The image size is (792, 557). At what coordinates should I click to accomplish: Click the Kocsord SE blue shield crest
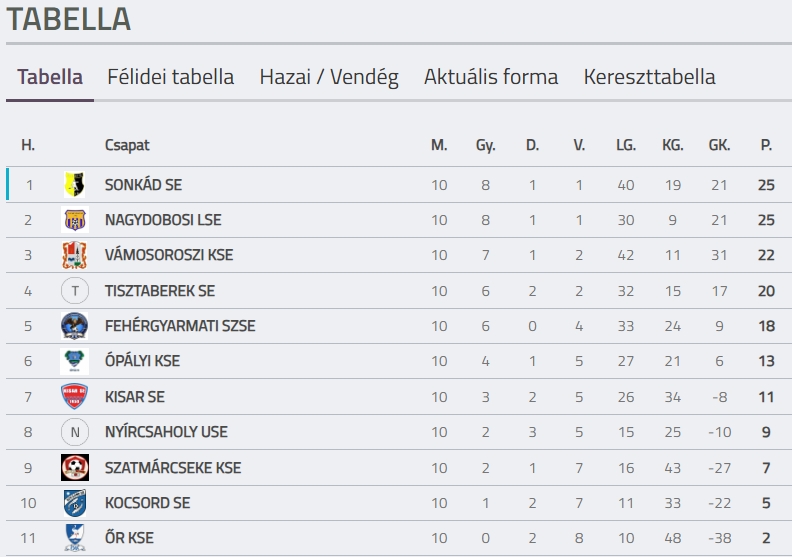(75, 503)
